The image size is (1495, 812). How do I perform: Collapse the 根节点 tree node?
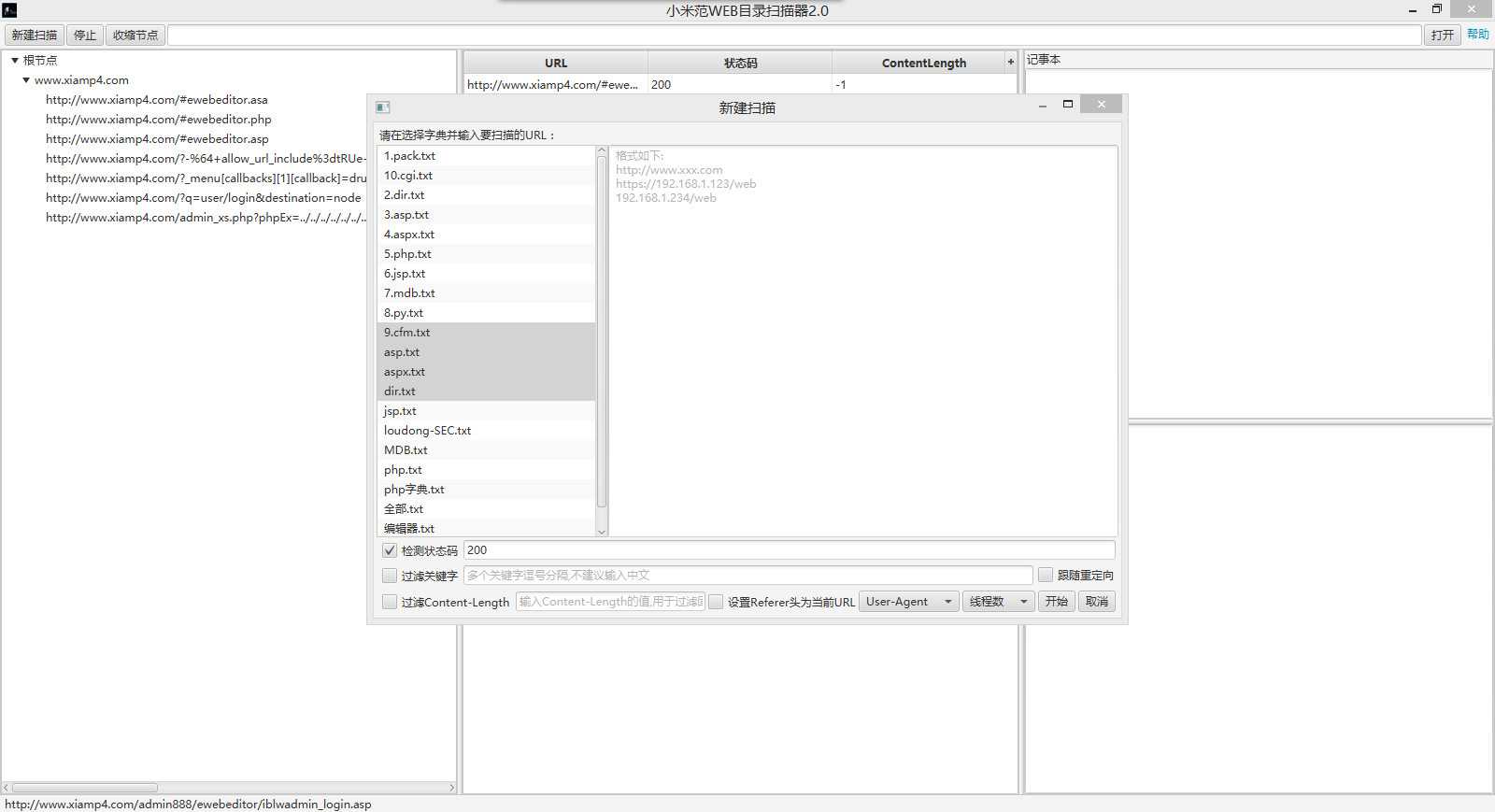(15, 60)
